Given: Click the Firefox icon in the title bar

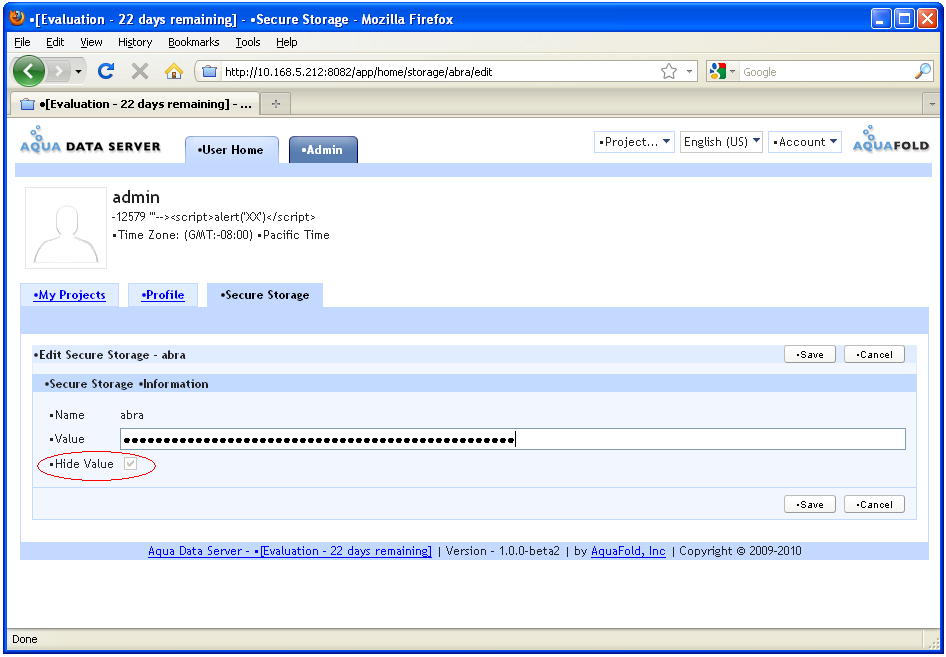Looking at the screenshot, I should [17, 18].
